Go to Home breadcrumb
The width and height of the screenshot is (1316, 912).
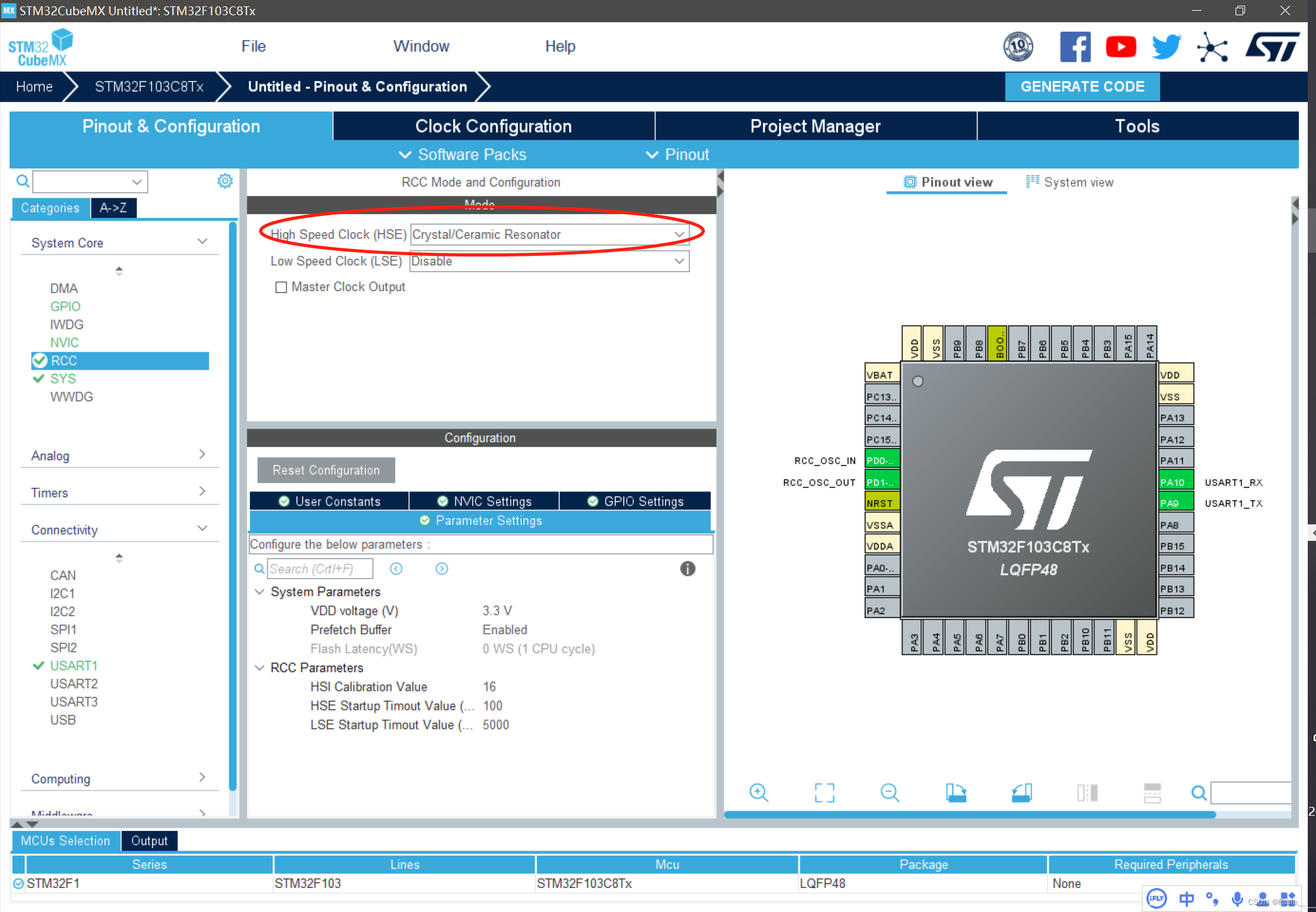pyautogui.click(x=34, y=87)
